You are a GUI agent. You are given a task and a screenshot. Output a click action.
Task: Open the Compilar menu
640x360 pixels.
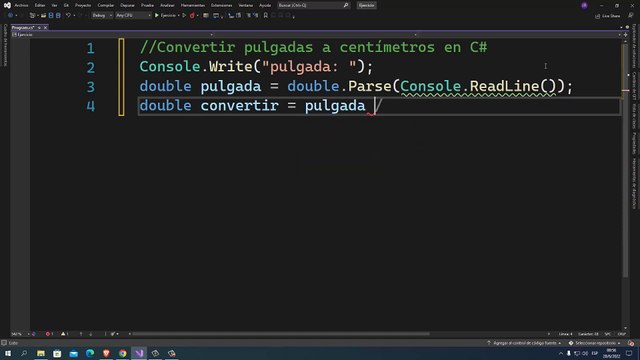click(106, 5)
